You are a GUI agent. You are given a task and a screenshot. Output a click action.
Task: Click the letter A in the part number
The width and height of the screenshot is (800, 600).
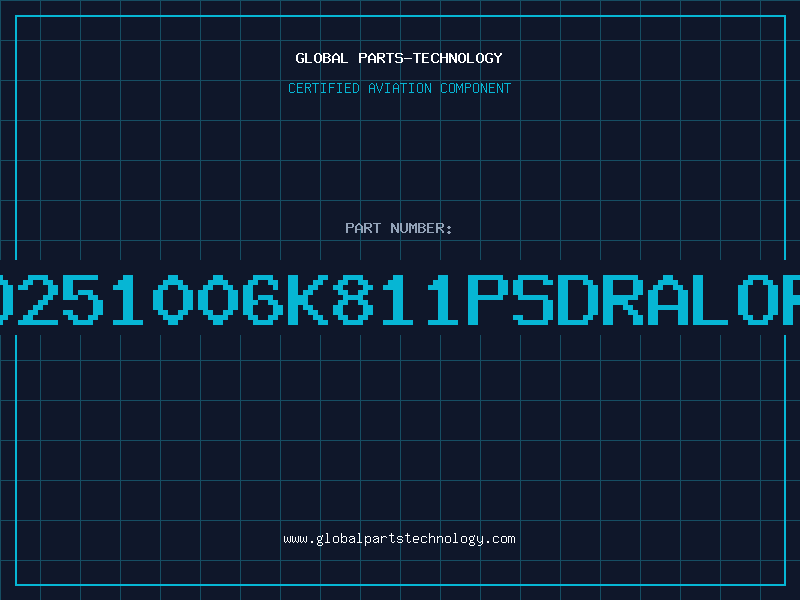tap(667, 299)
